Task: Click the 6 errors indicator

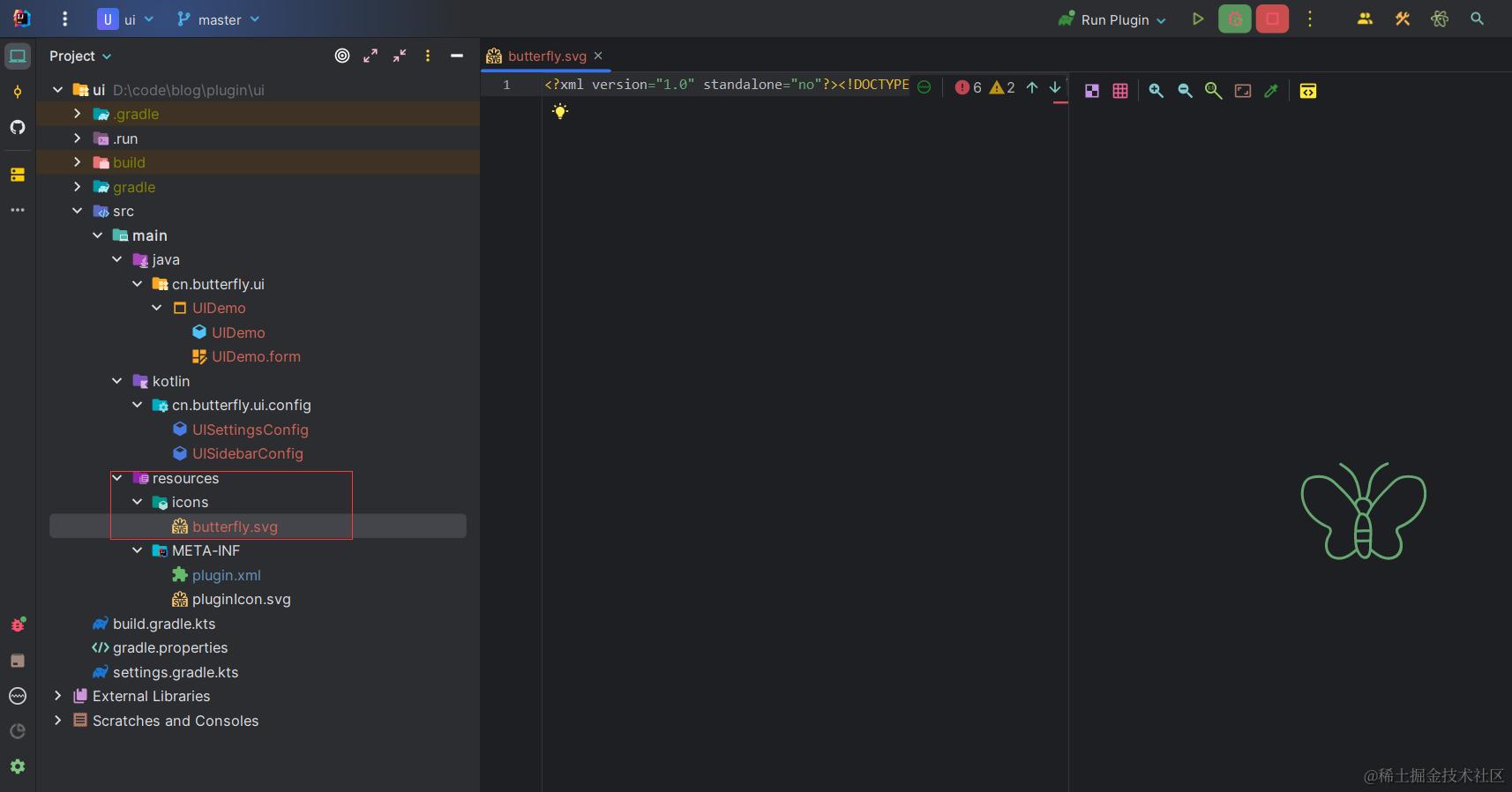Action: click(969, 86)
